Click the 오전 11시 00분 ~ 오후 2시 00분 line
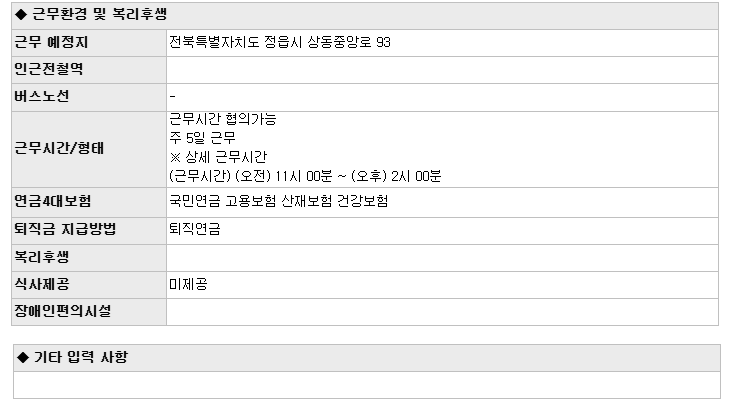Screen dimensions: 734x410 (x=305, y=176)
